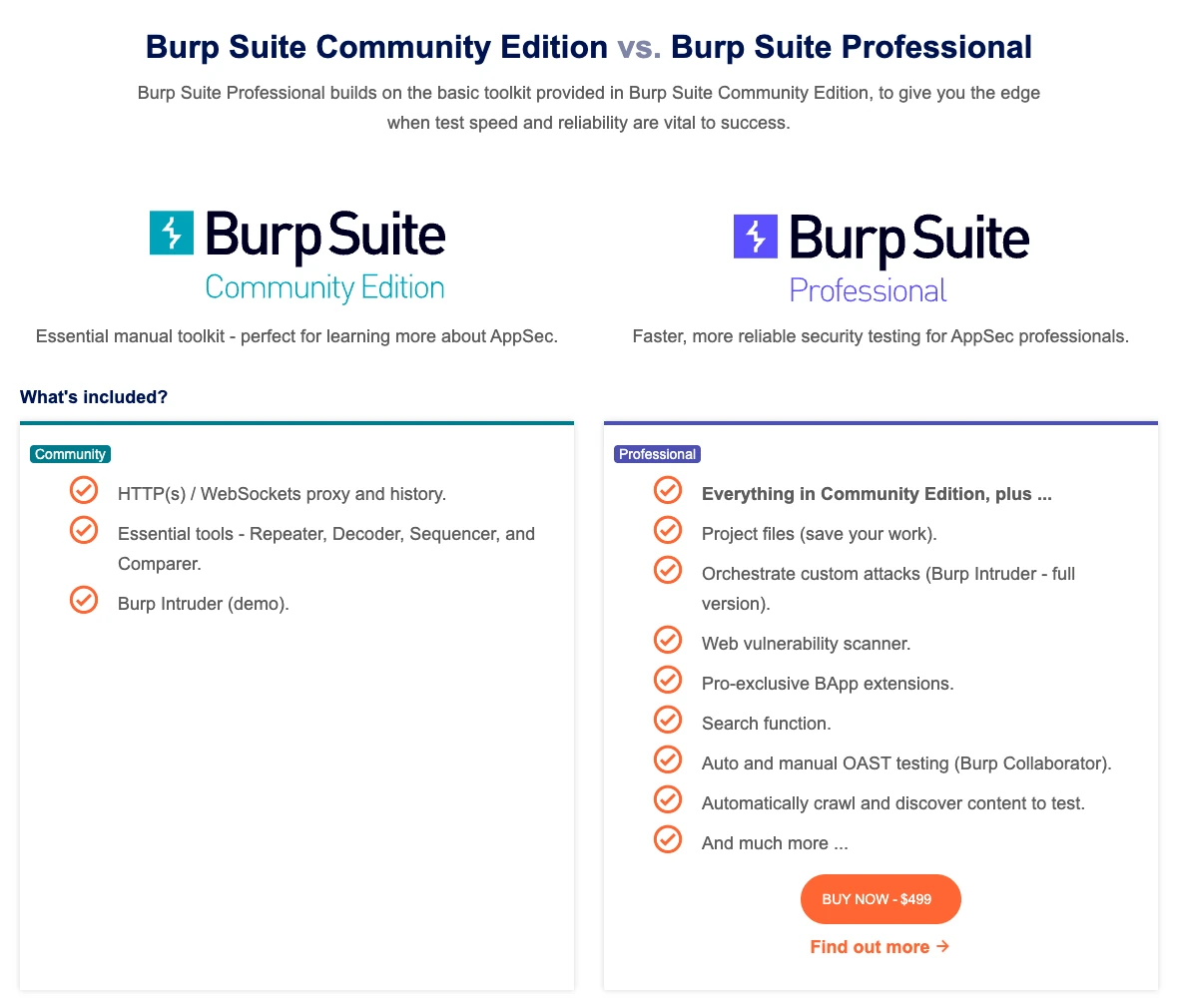Click checkmark icon beside Project files
The height and width of the screenshot is (1008, 1178).
pos(668,530)
